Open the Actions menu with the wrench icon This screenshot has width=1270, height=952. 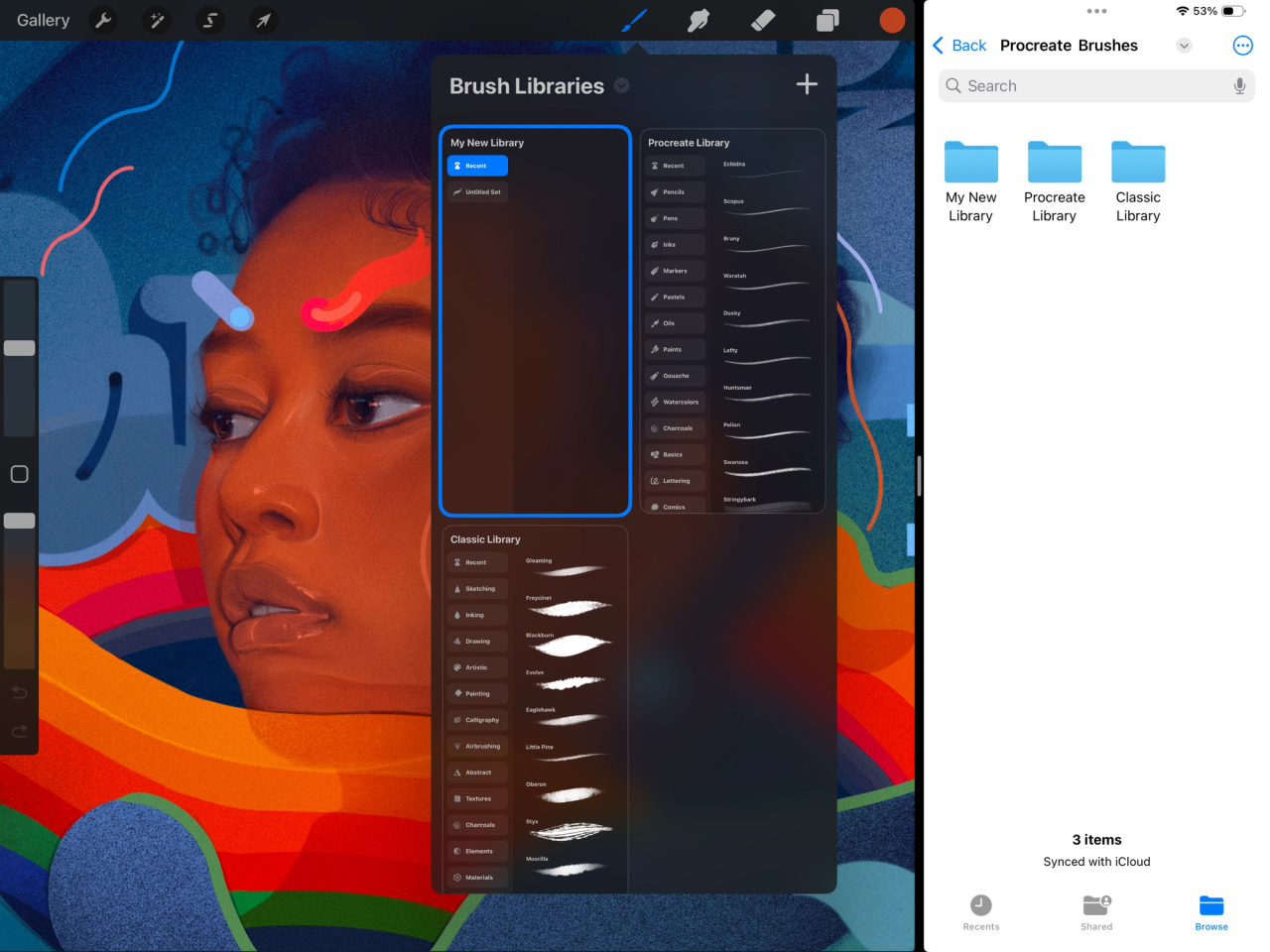[x=103, y=20]
